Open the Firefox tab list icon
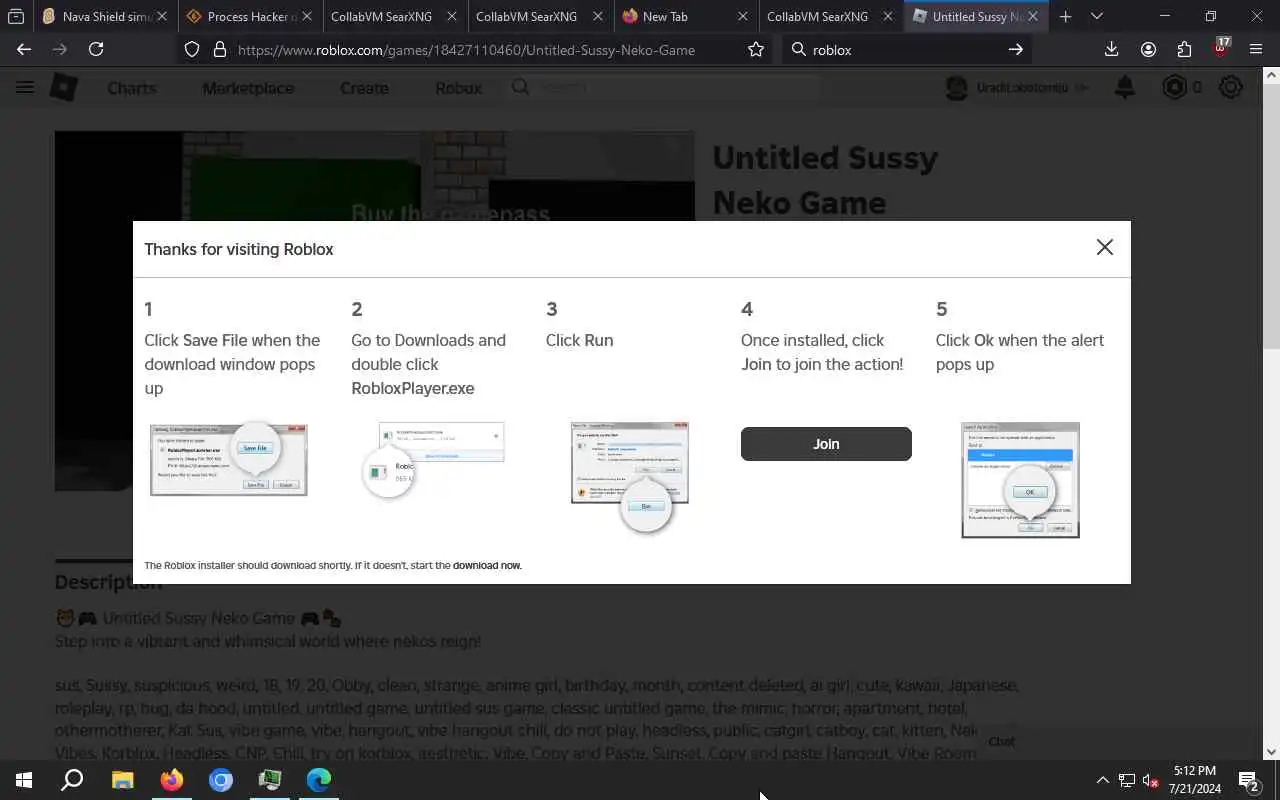This screenshot has height=800, width=1280. [x=15, y=16]
